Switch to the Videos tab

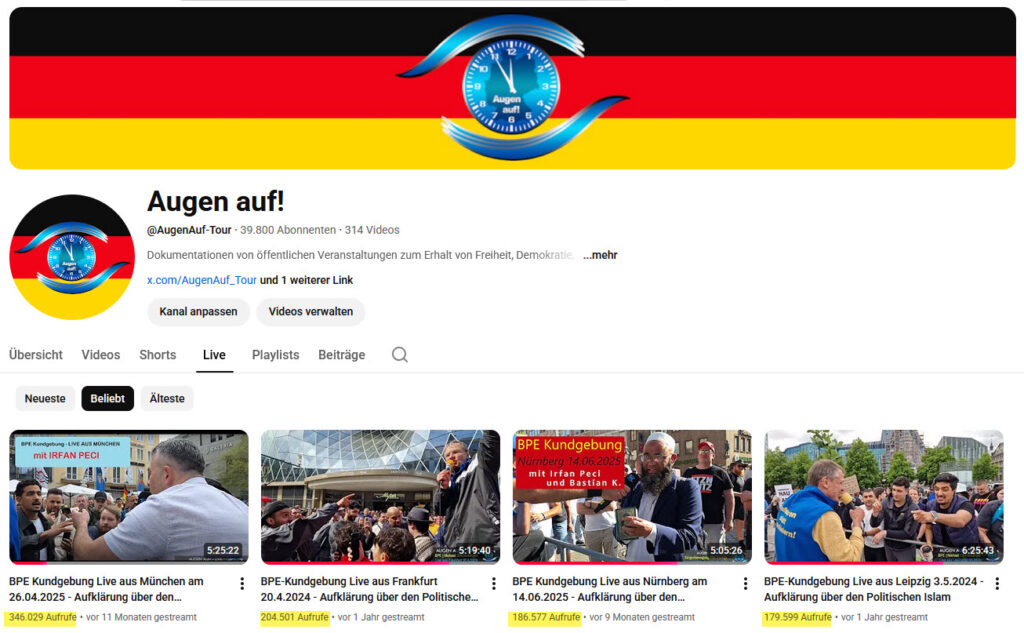[101, 355]
